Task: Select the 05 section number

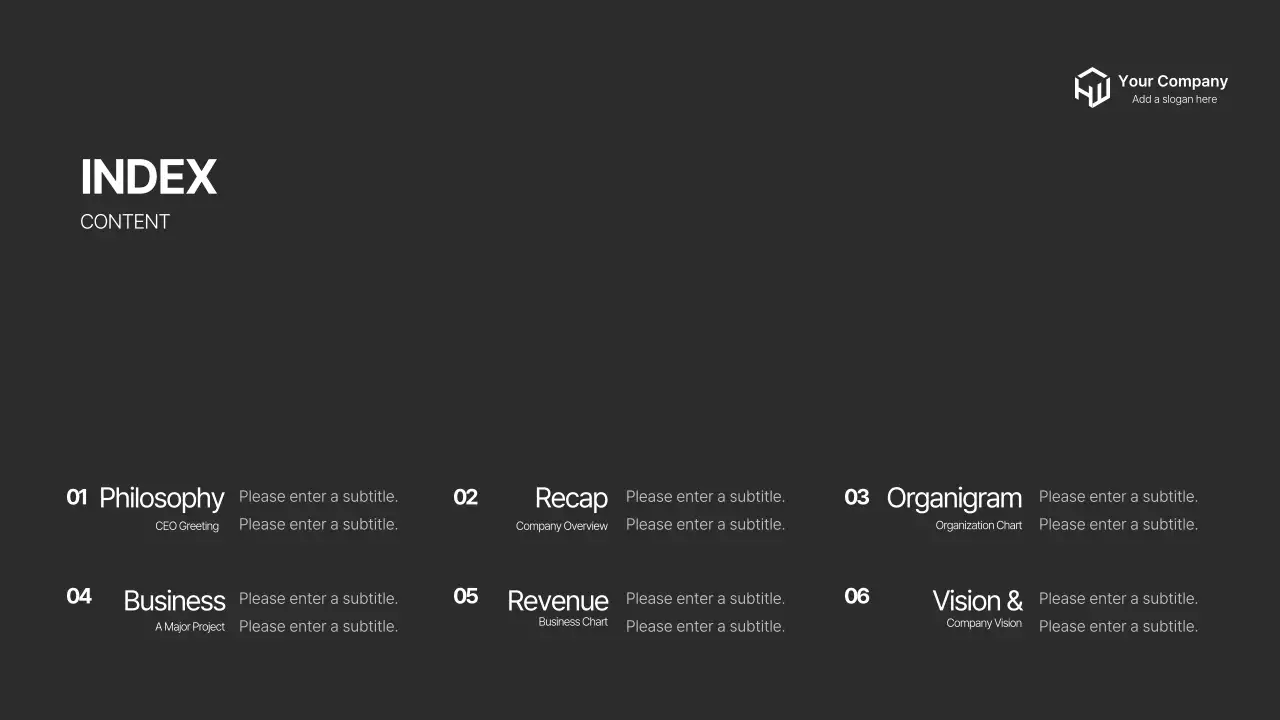Action: click(466, 597)
